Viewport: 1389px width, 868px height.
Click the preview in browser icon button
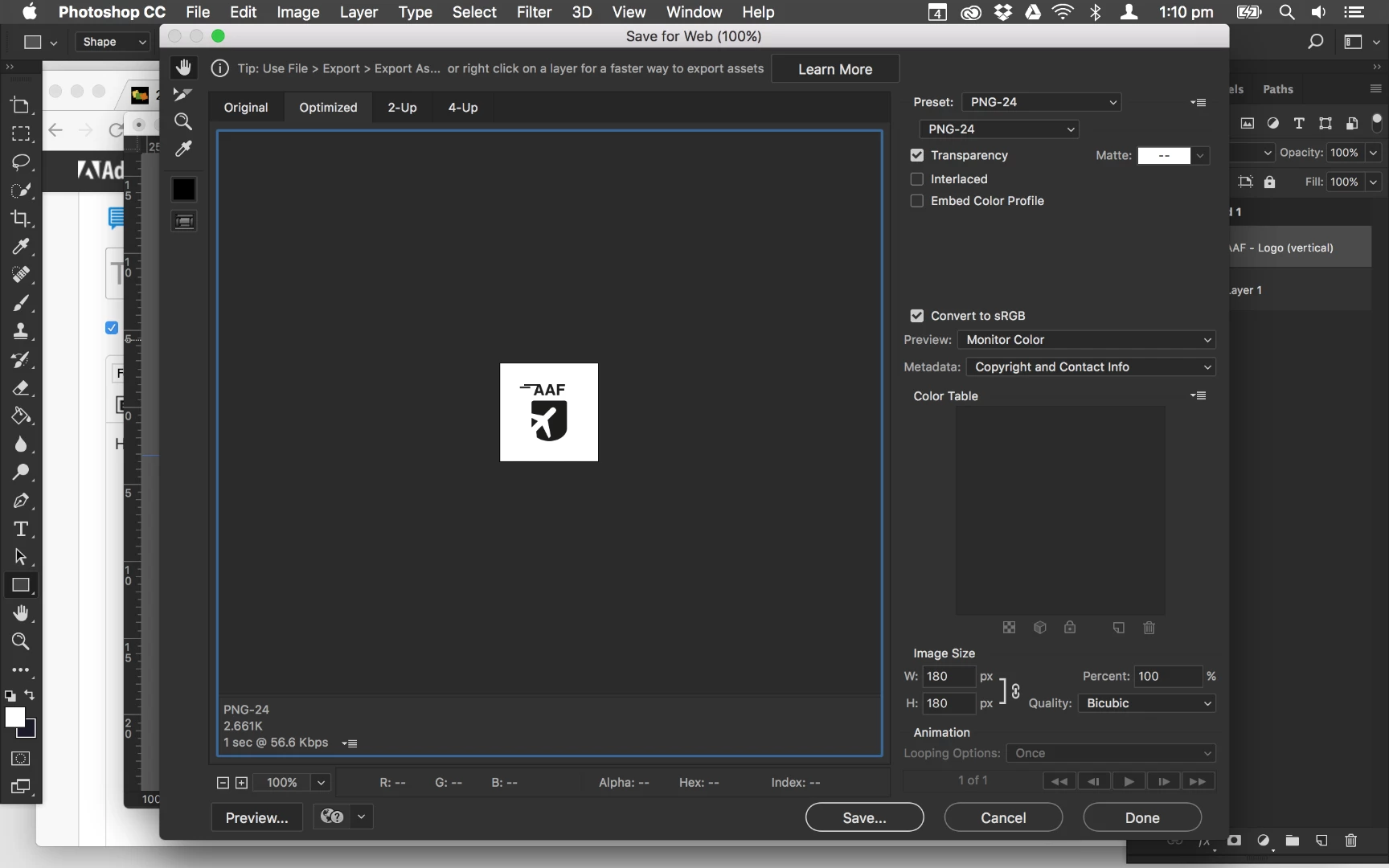pos(332,817)
